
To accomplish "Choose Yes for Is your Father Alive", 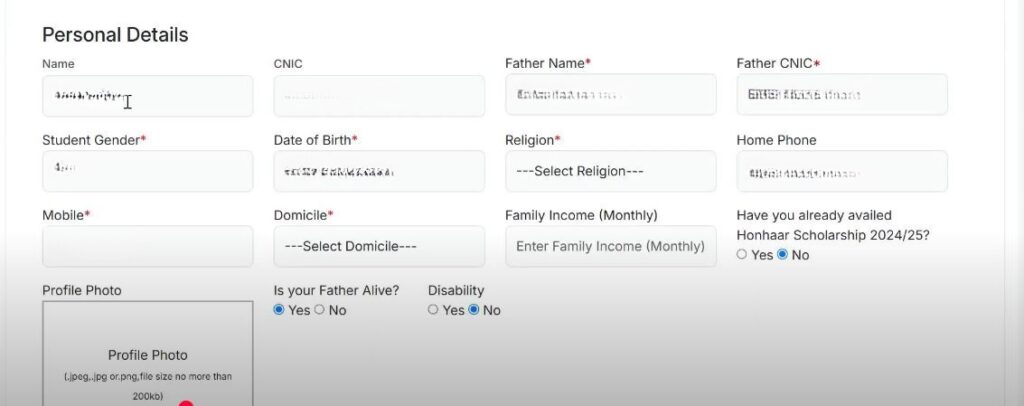I will click(279, 310).
